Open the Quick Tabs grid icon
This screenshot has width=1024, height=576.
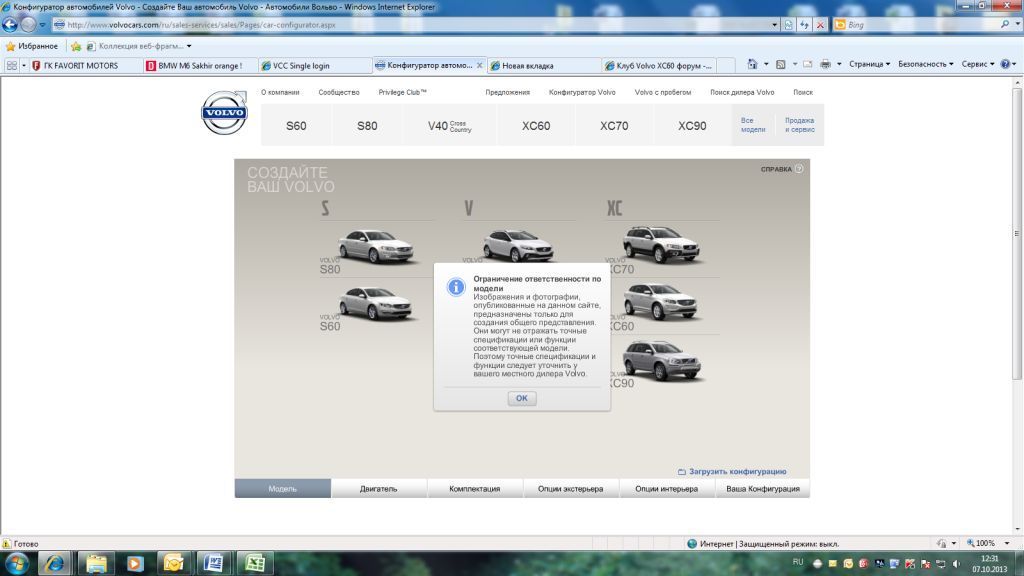12,65
